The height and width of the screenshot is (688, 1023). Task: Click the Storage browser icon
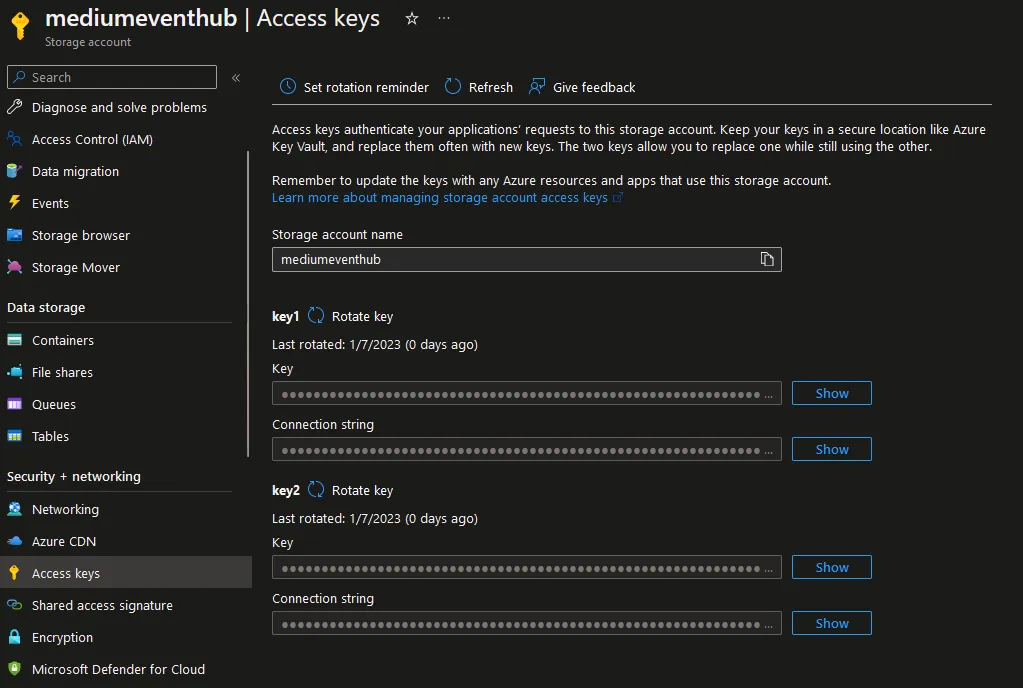[x=14, y=235]
